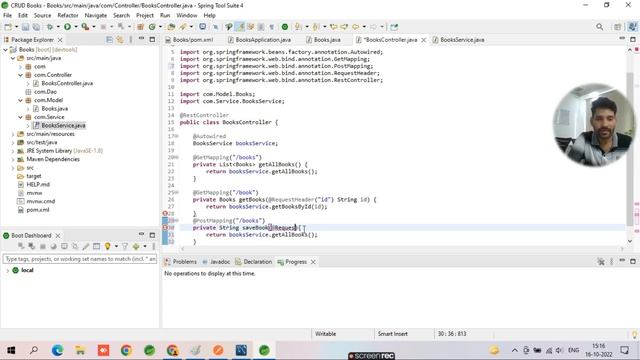Open the Javadoc view tab
The width and height of the screenshot is (640, 360).
click(220, 262)
